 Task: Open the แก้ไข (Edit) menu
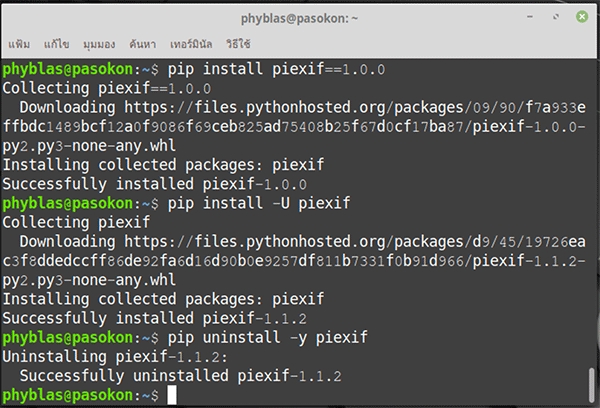click(x=54, y=45)
